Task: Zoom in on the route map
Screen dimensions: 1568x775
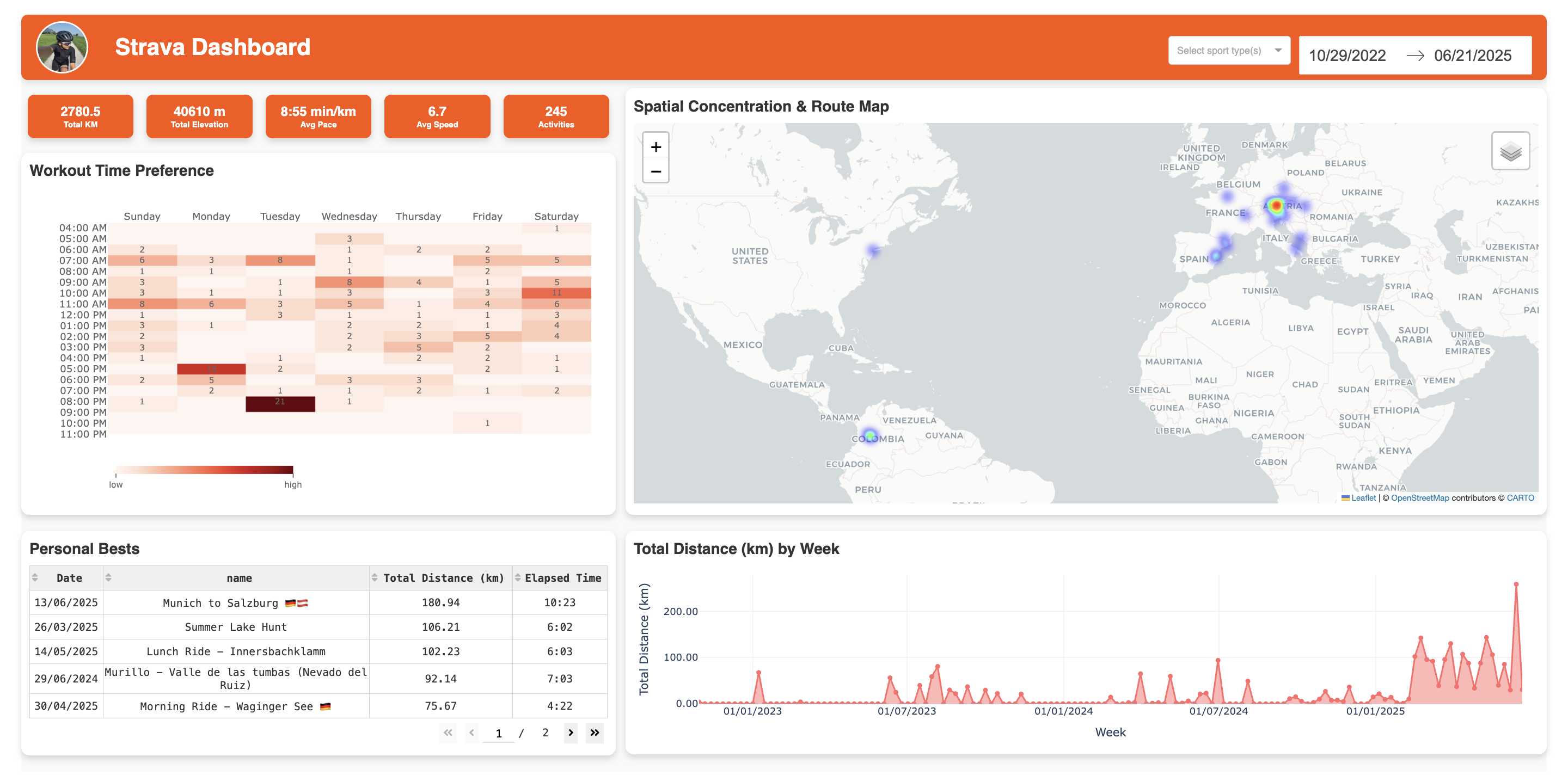Action: tap(656, 146)
